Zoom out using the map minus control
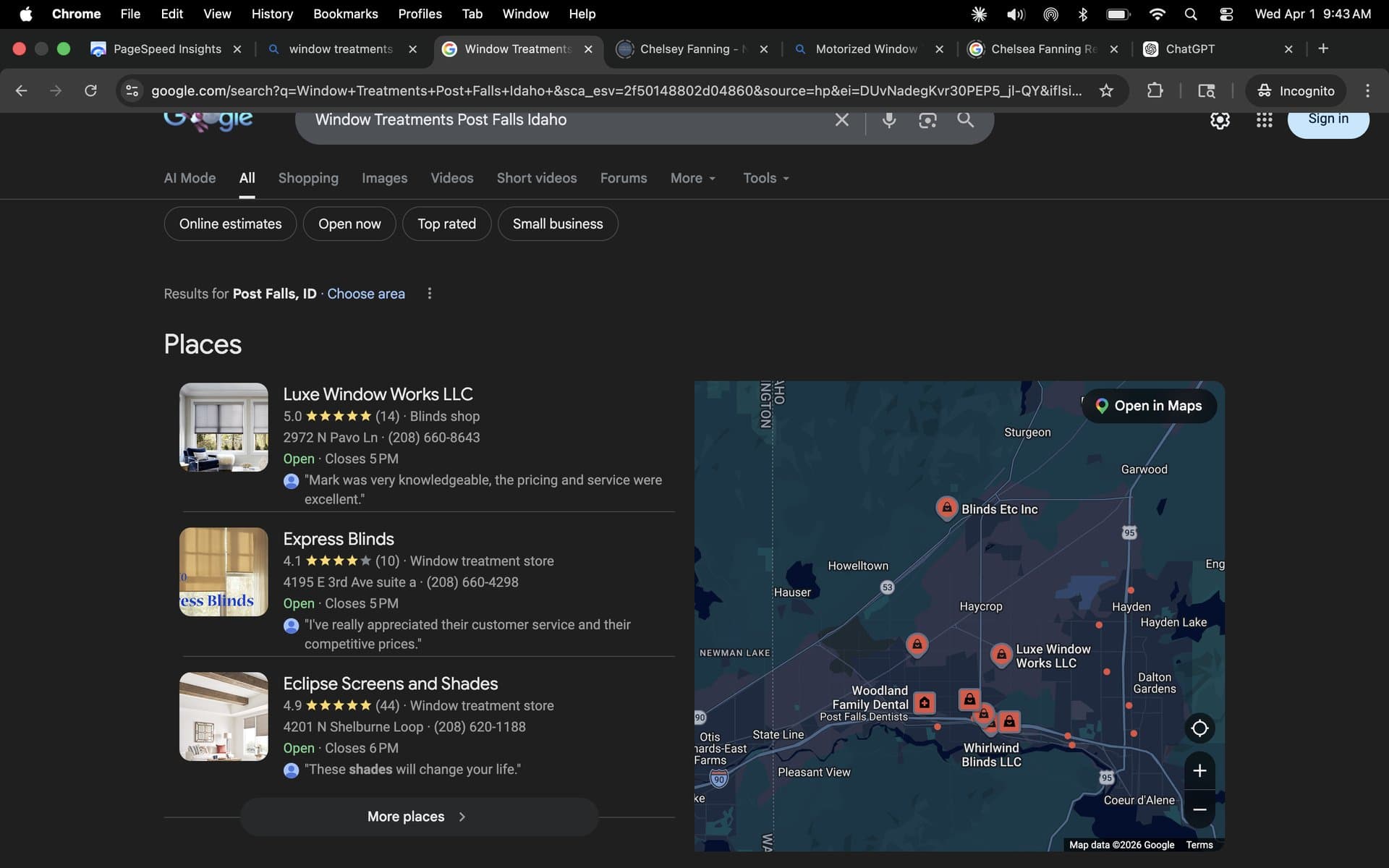Image resolution: width=1389 pixels, height=868 pixels. [1199, 810]
